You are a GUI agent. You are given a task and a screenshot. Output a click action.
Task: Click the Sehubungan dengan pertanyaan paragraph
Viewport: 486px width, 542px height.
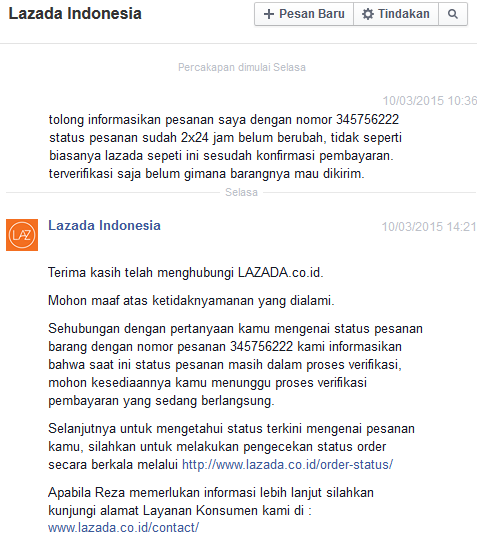[235, 365]
